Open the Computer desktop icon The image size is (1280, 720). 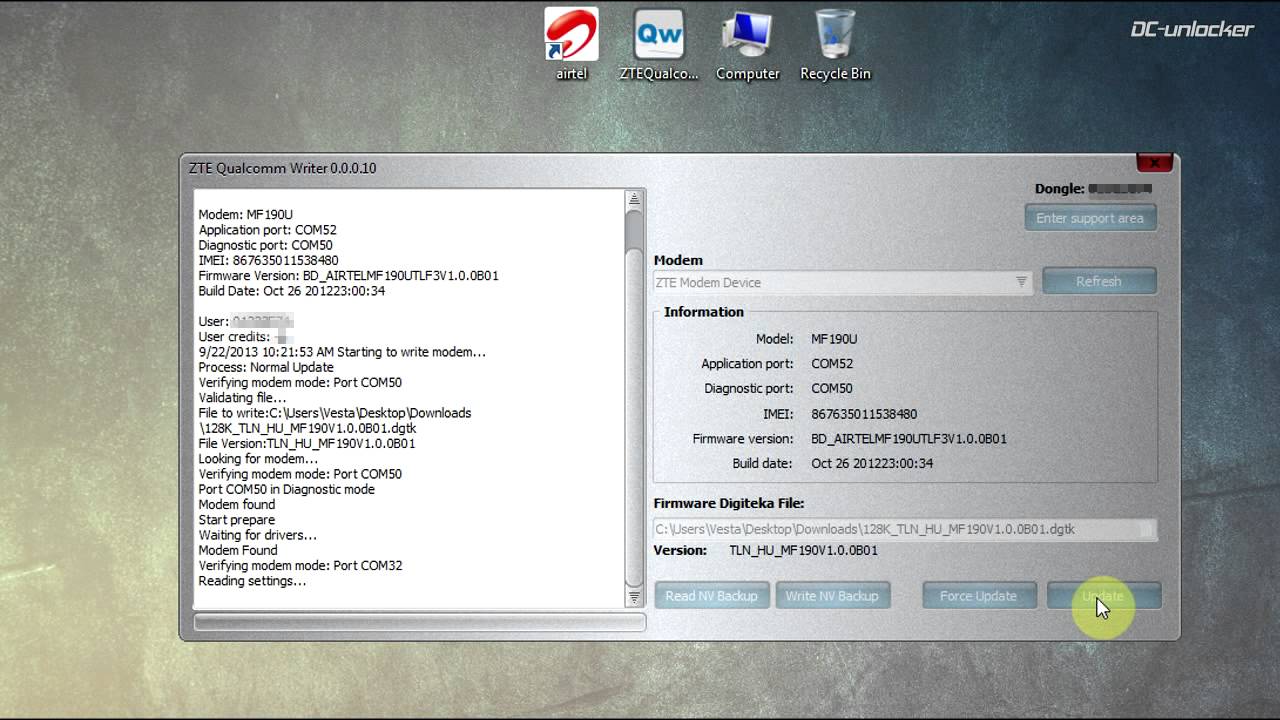pos(748,44)
